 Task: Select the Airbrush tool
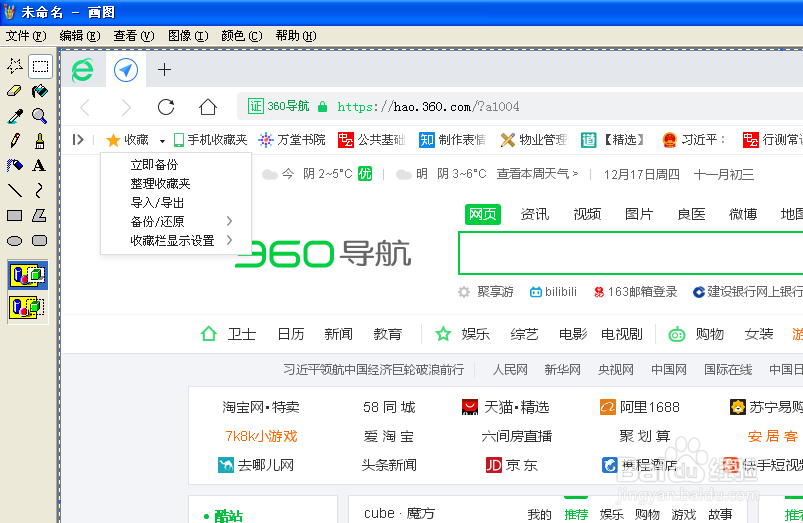pos(15,165)
